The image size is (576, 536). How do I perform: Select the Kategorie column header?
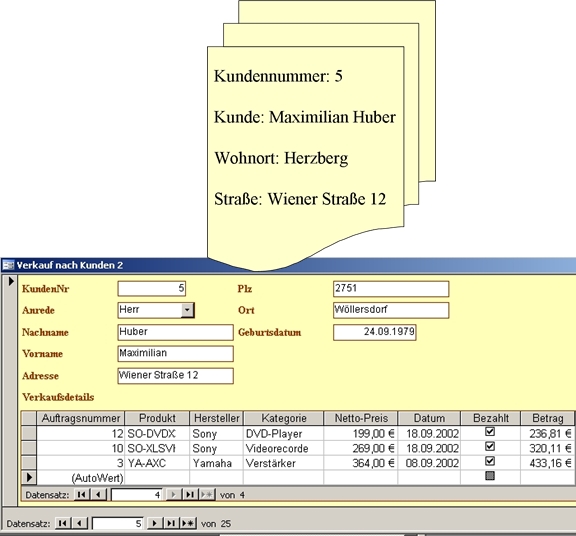click(x=284, y=418)
